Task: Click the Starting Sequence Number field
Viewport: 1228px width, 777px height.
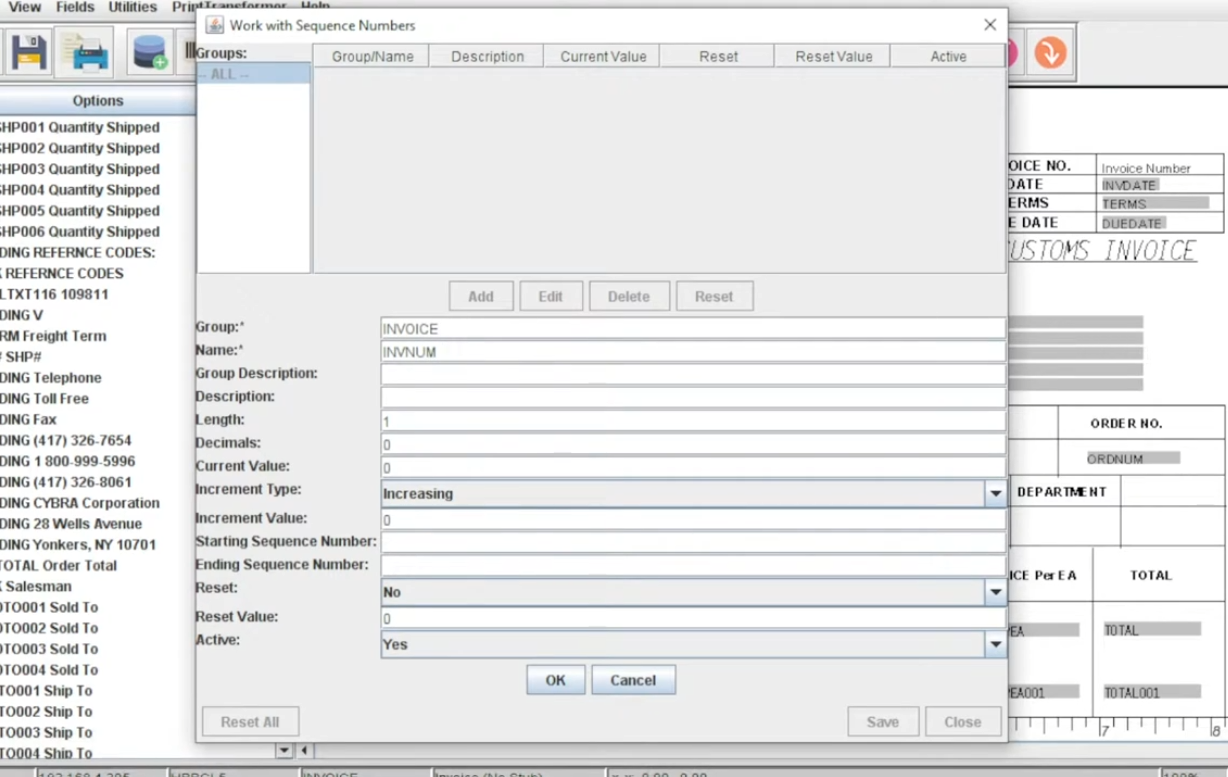Action: pos(693,543)
